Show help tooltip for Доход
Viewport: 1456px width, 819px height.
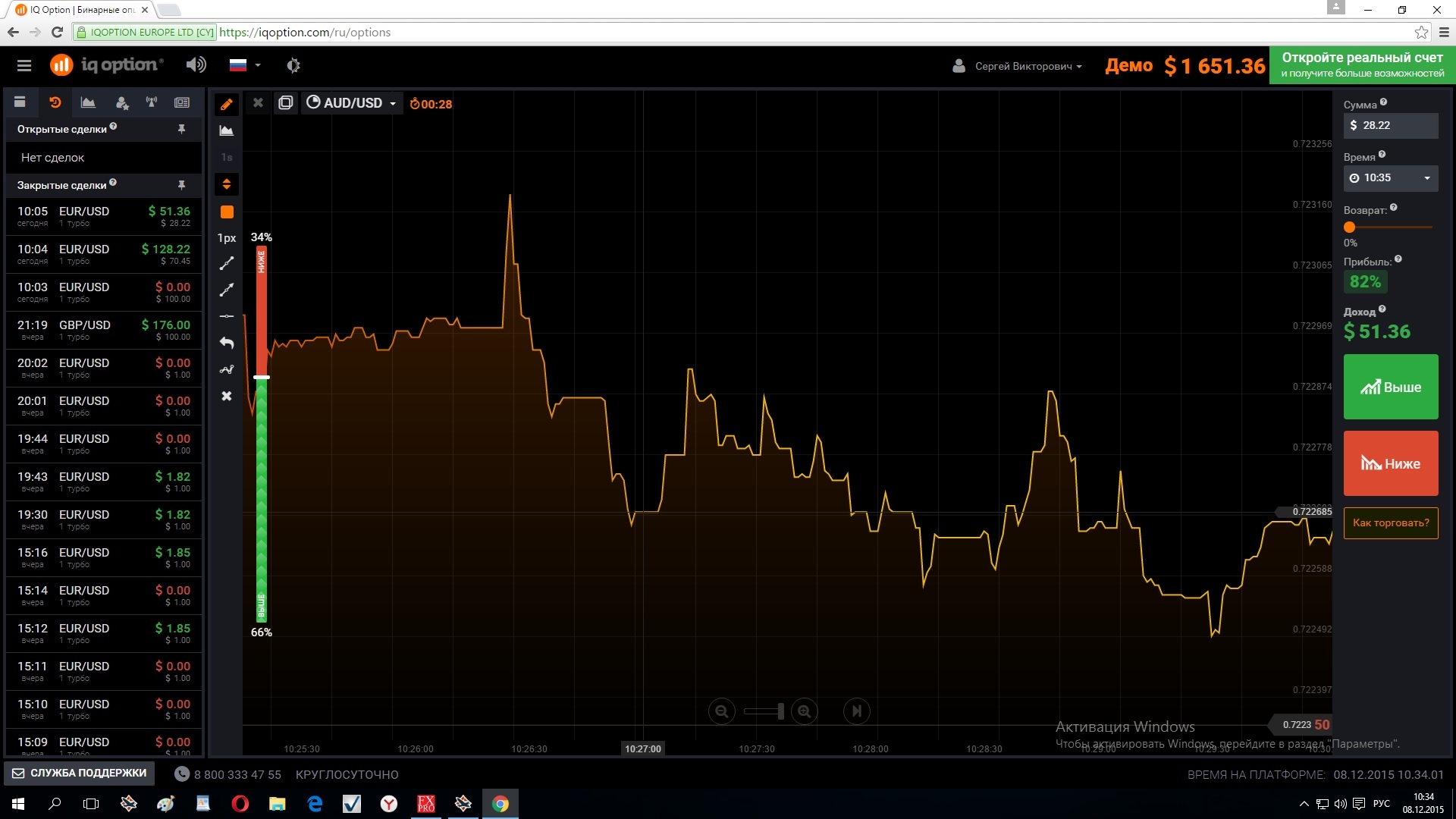(1382, 309)
